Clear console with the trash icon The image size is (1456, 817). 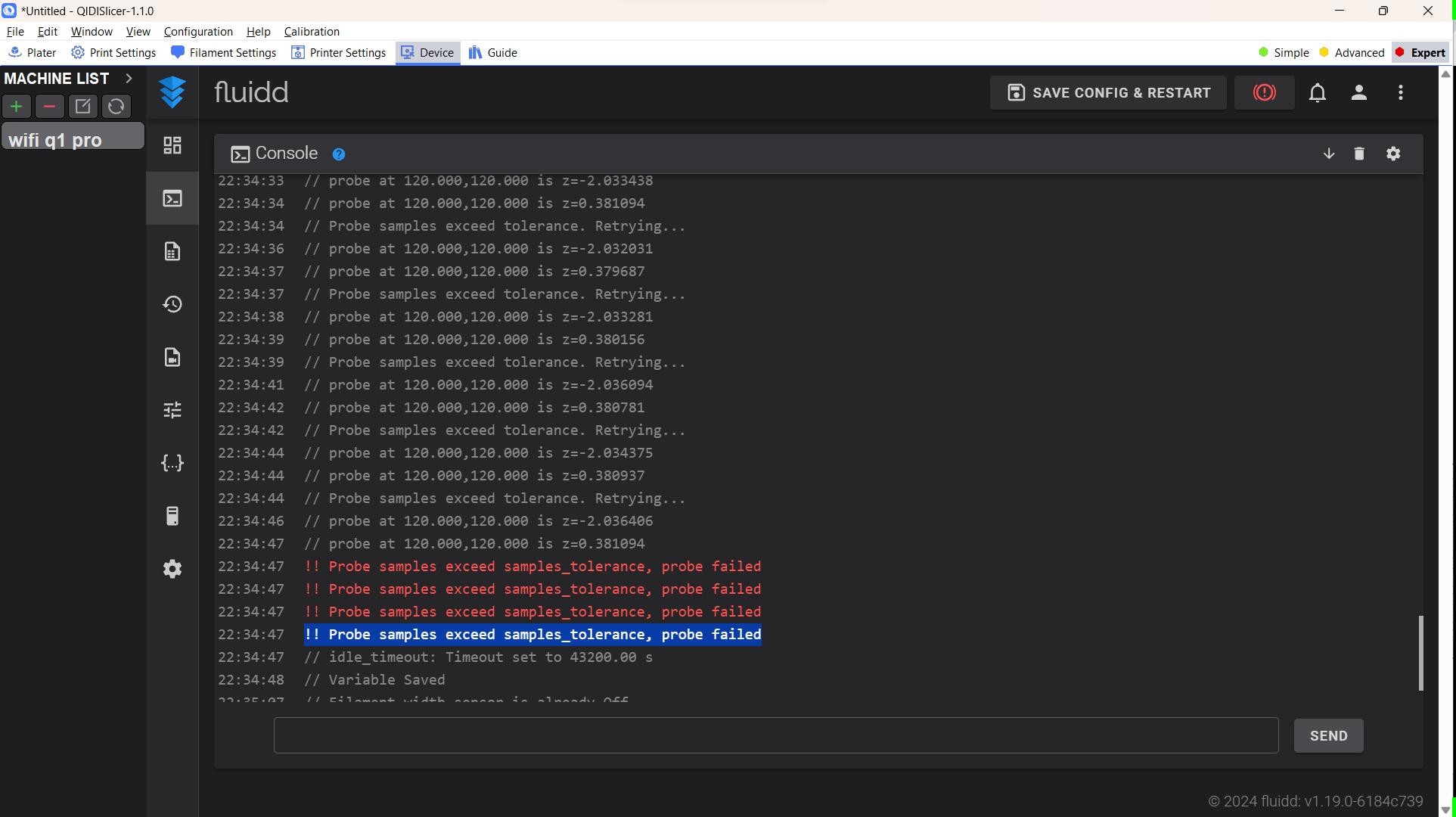coord(1359,154)
